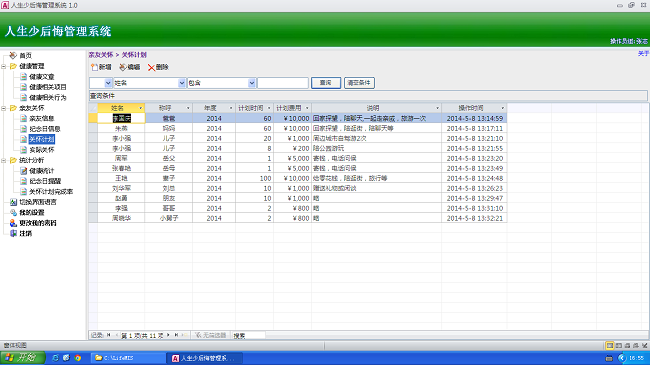Open 我的设置 settings icon
This screenshot has width=650, height=365.
tap(13, 212)
